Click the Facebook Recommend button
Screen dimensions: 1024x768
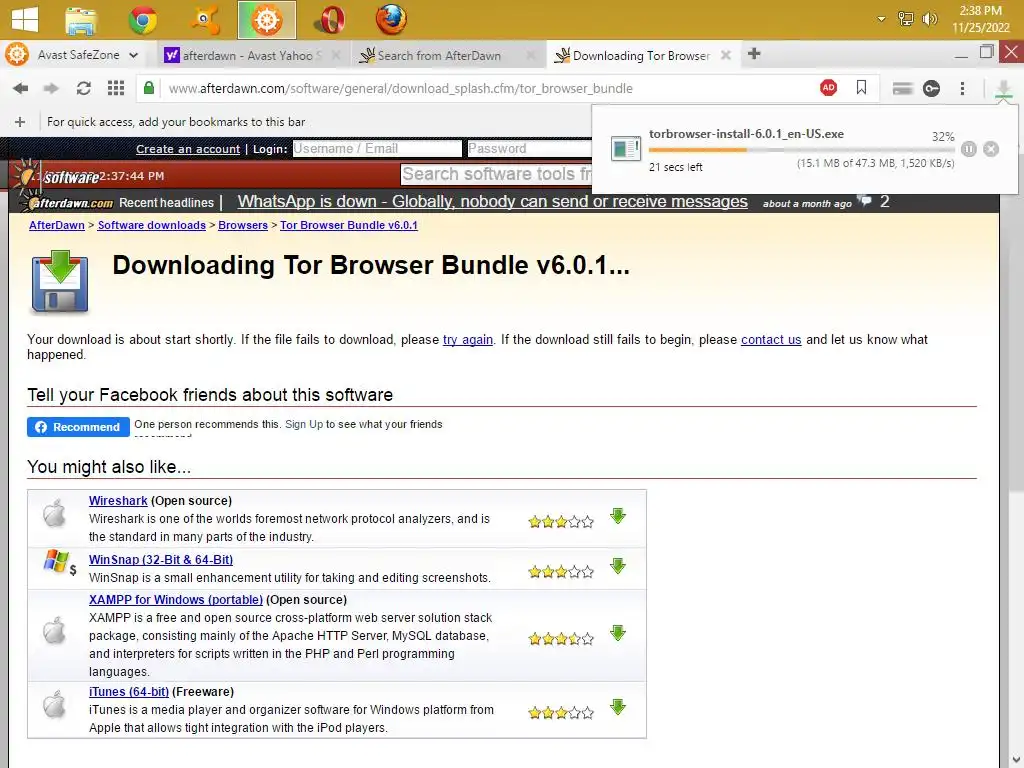click(78, 427)
